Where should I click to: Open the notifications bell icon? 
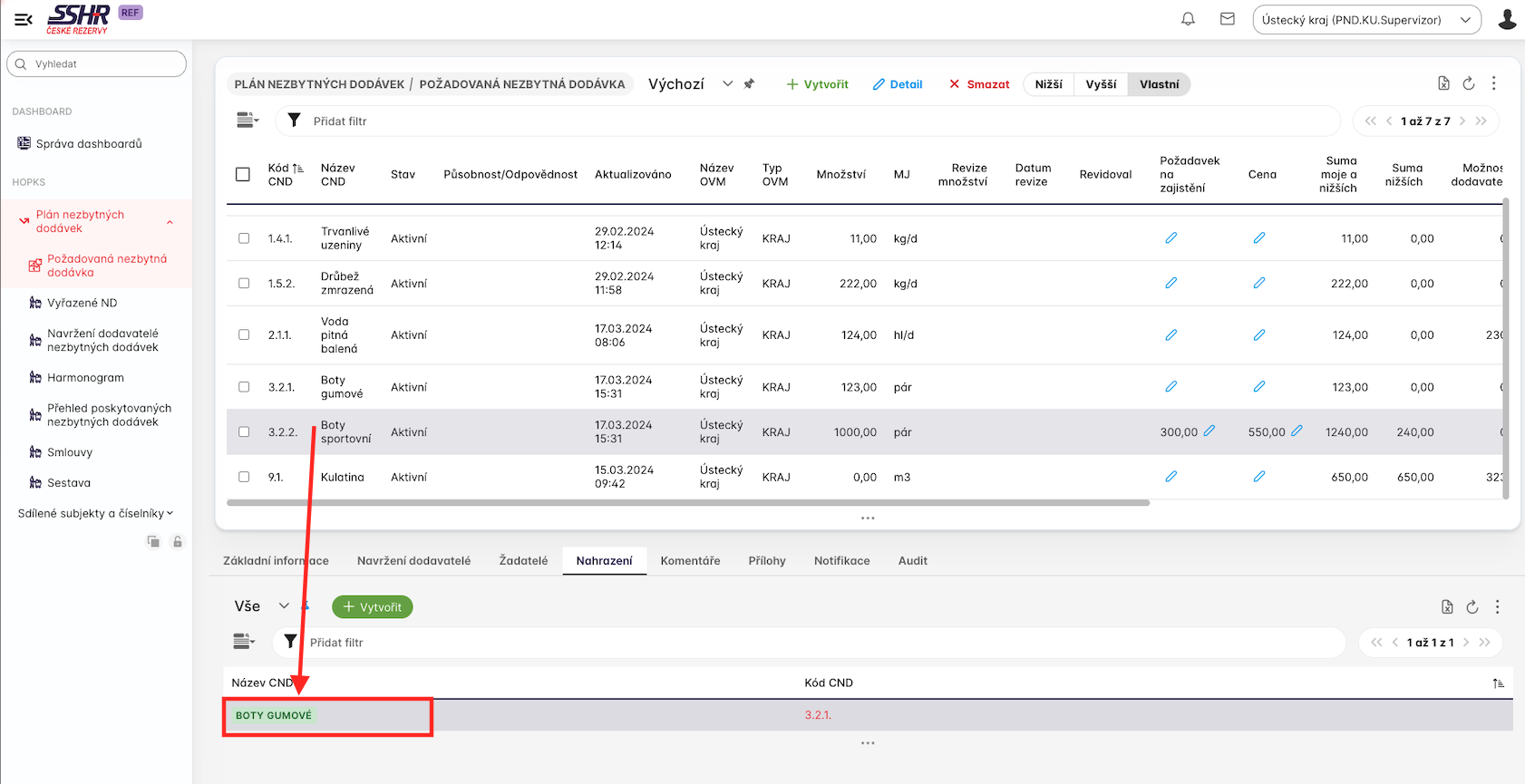[x=1188, y=19]
